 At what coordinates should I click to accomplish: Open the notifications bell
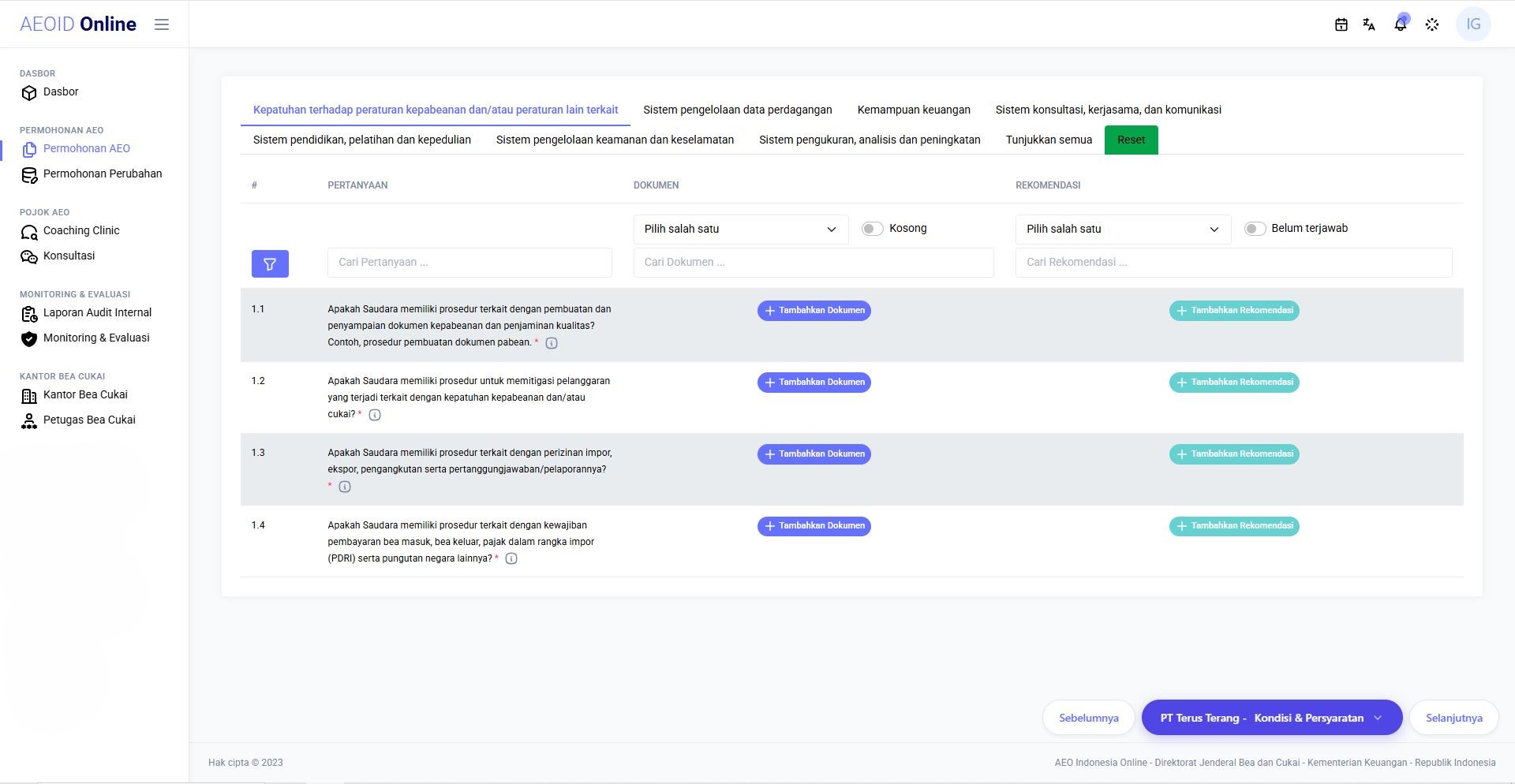pyautogui.click(x=1401, y=24)
